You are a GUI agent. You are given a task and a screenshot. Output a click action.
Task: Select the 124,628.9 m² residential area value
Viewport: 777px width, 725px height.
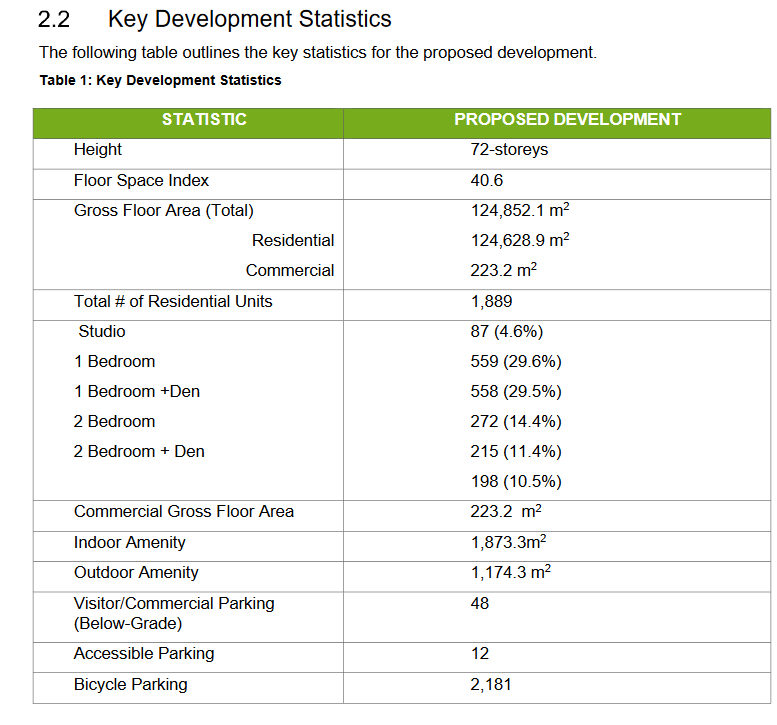pos(519,241)
